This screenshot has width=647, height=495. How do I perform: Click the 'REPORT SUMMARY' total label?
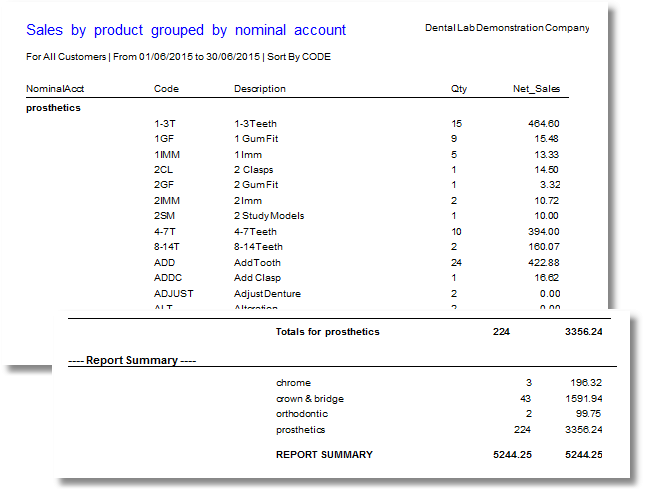[324, 455]
